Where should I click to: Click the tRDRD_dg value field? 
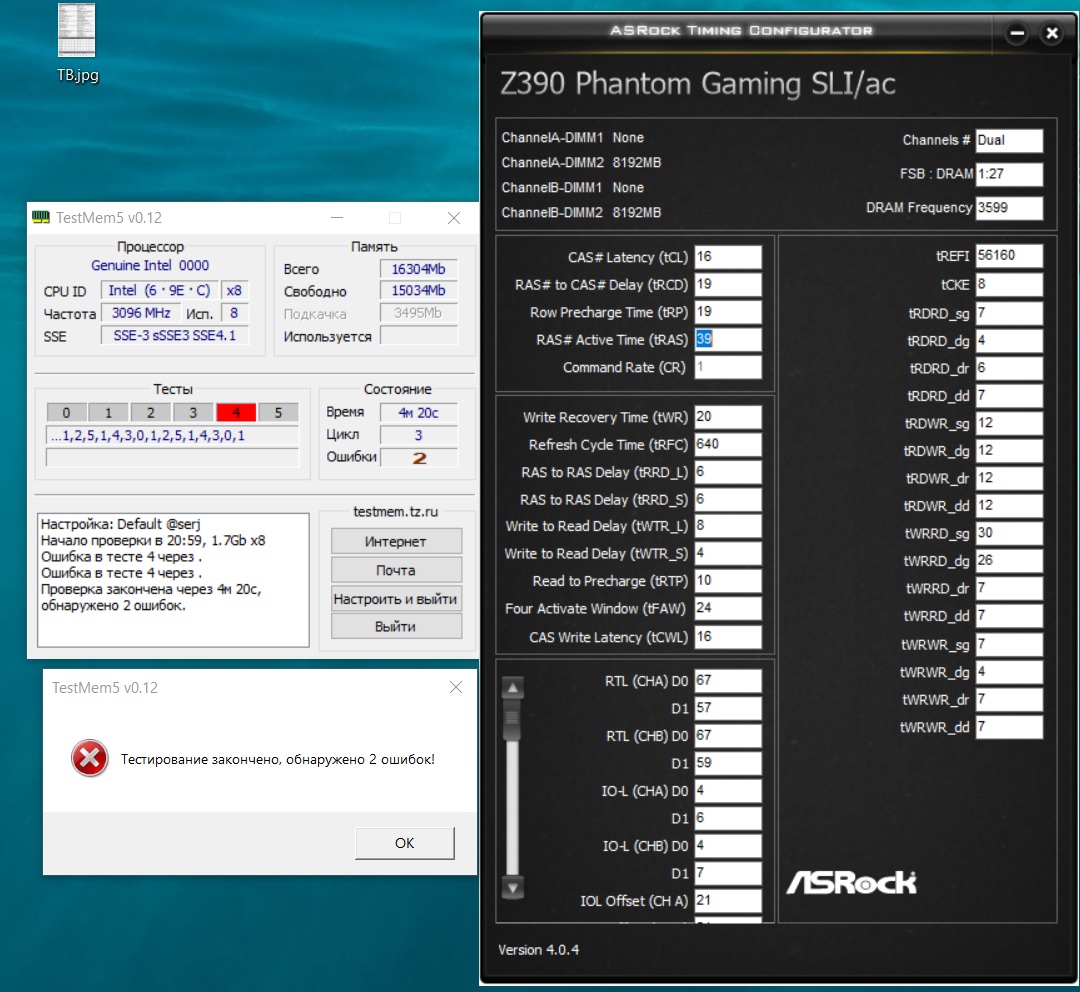point(1009,341)
